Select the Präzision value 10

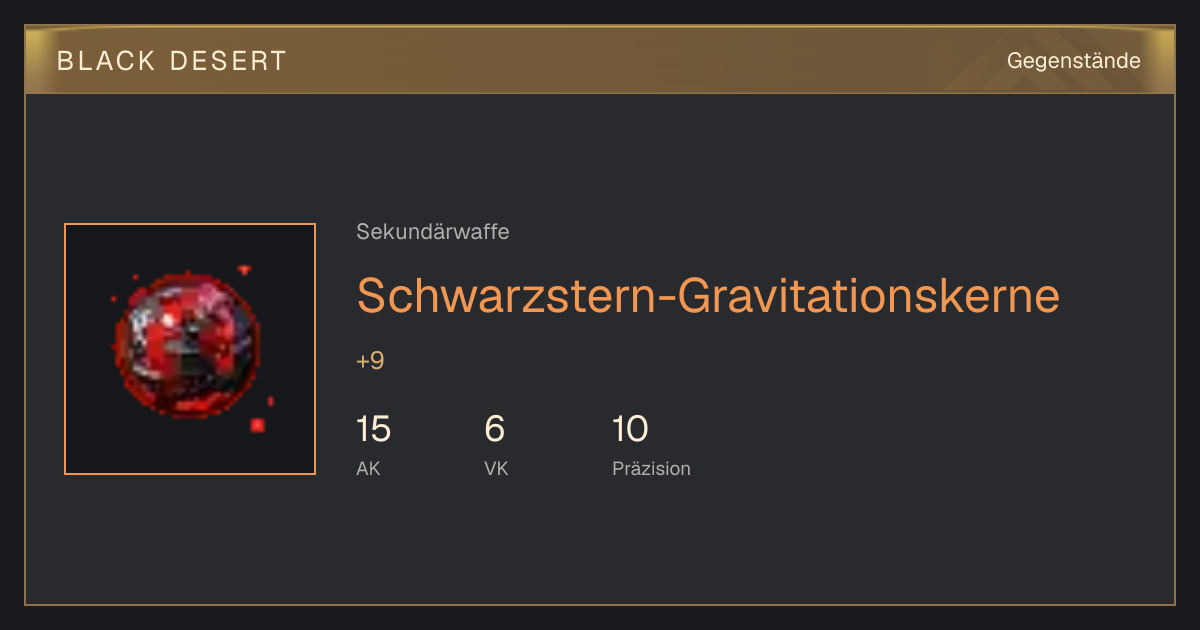pyautogui.click(x=630, y=429)
